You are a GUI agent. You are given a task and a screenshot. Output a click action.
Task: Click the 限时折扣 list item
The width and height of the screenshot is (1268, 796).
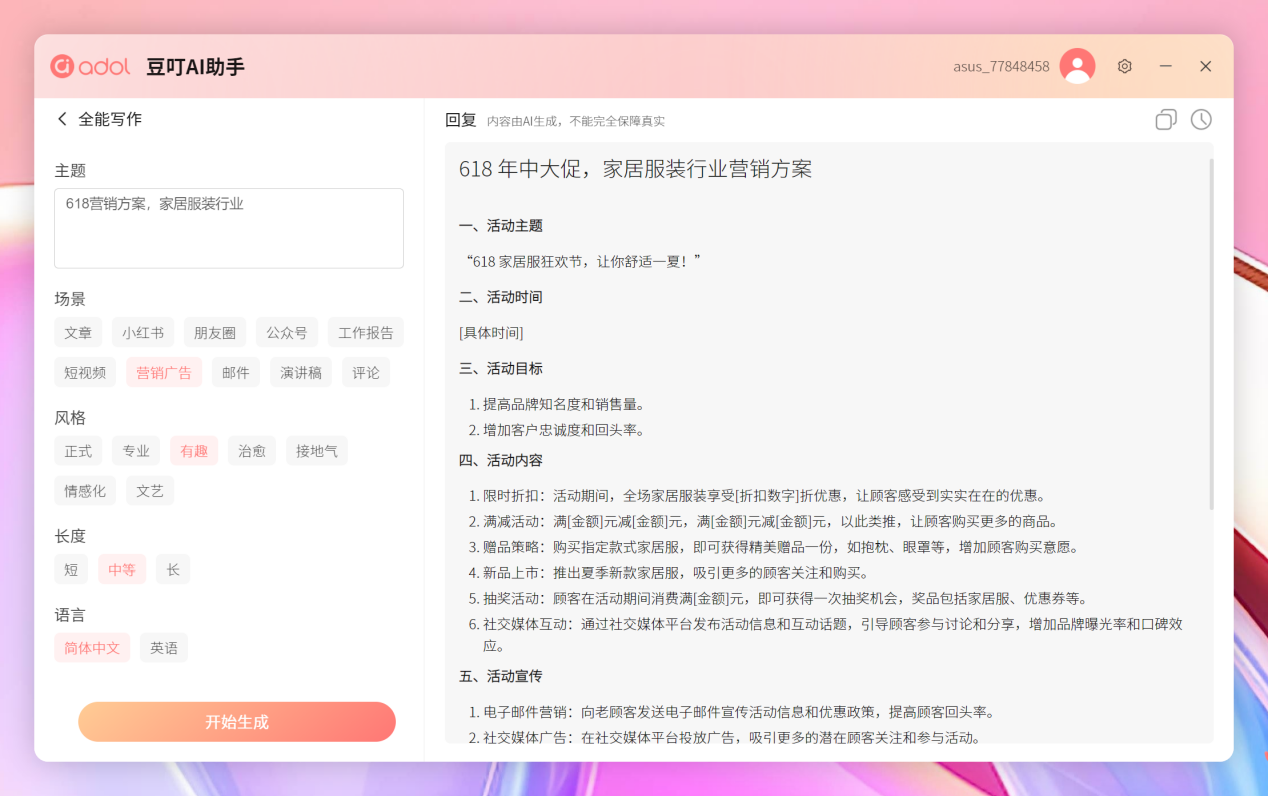pos(764,496)
